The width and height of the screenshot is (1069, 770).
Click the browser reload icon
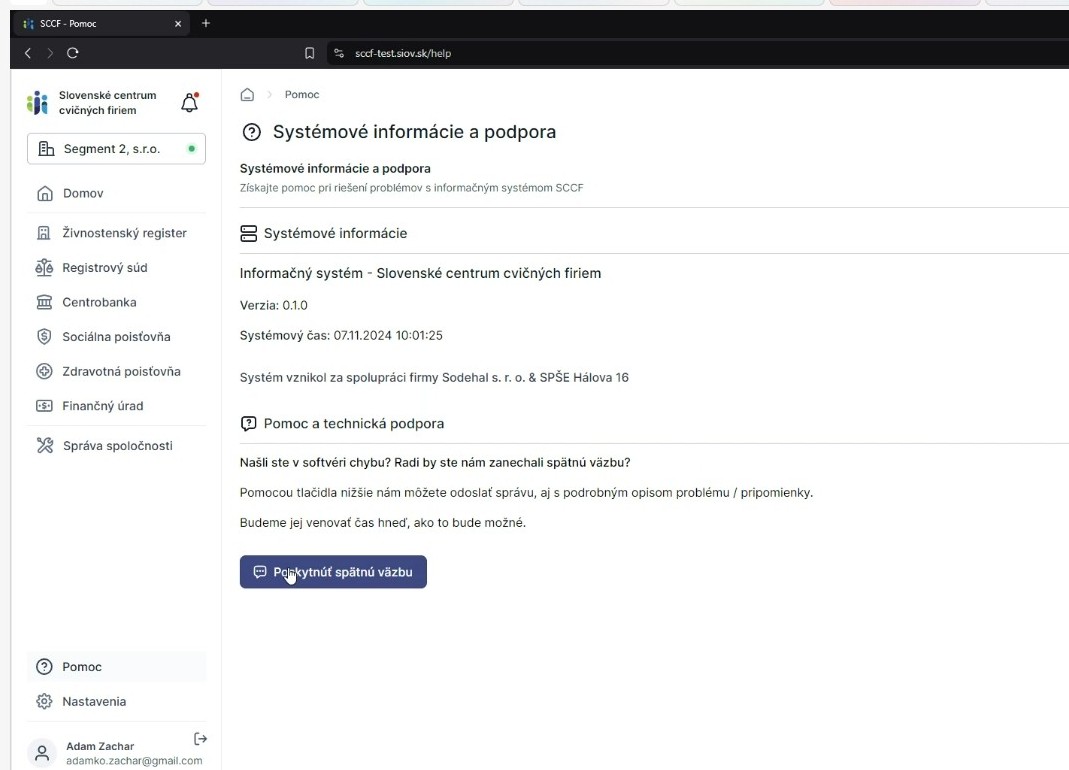(x=73, y=53)
